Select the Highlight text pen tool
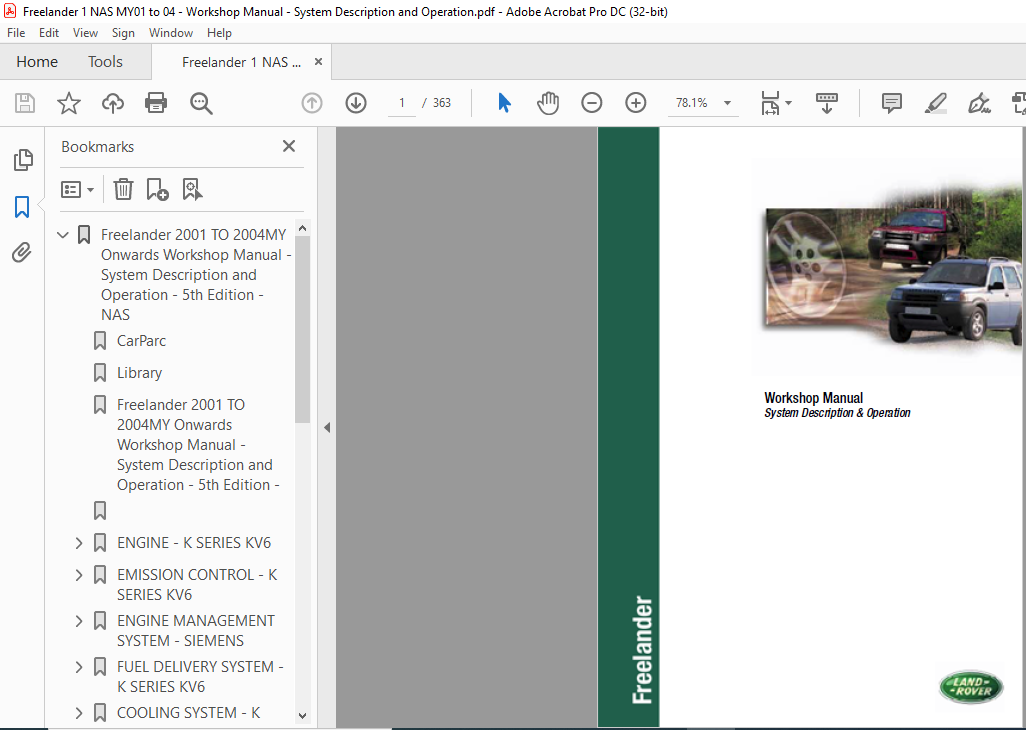Viewport: 1026px width, 730px height. (x=936, y=103)
